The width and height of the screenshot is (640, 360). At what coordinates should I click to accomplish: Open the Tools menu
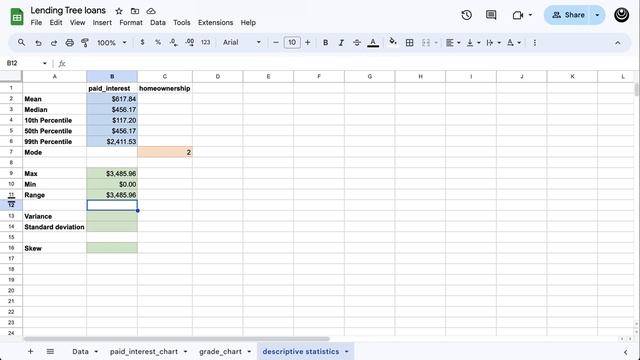click(x=182, y=23)
